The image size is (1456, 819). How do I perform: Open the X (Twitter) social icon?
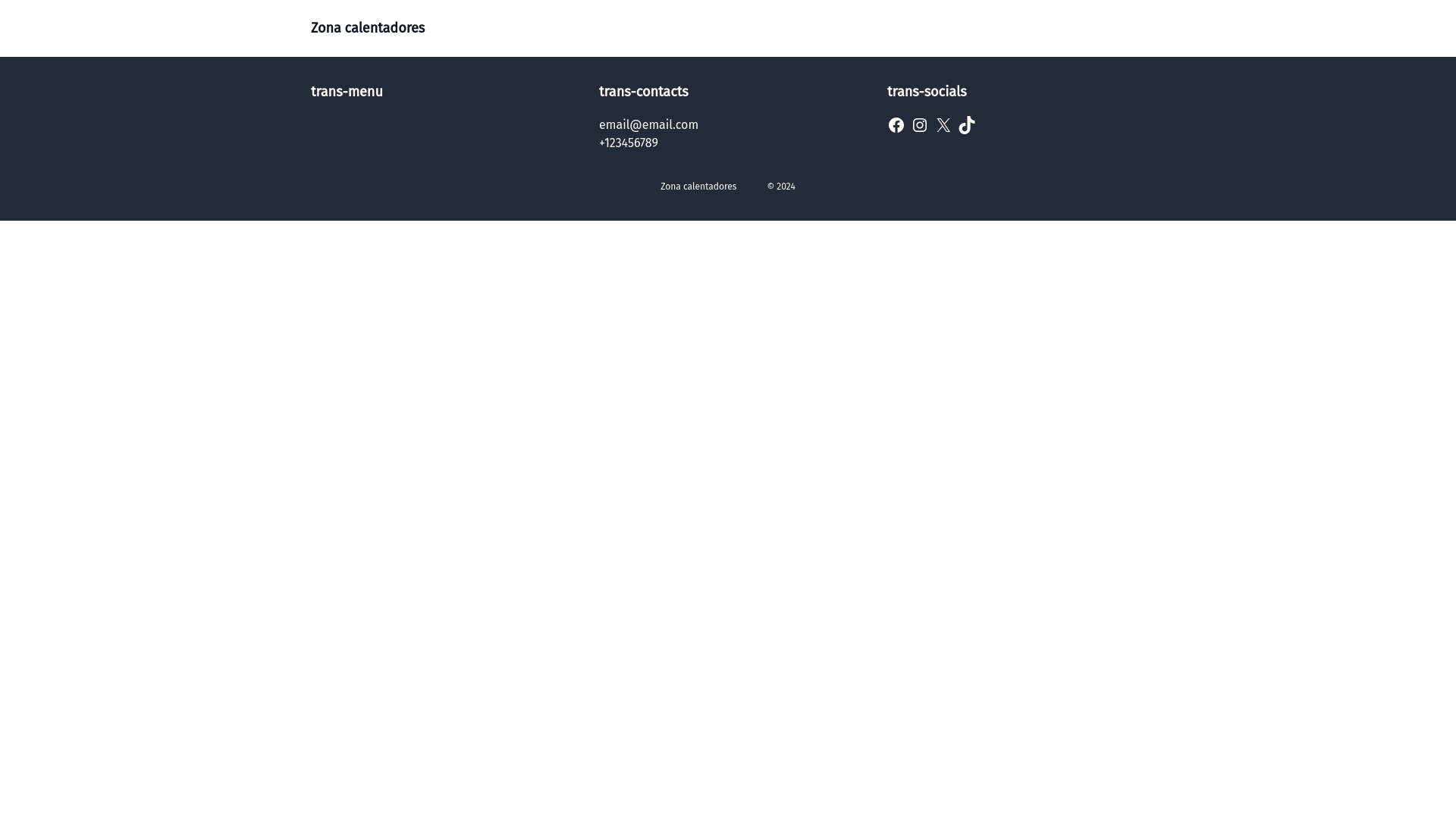[943, 125]
